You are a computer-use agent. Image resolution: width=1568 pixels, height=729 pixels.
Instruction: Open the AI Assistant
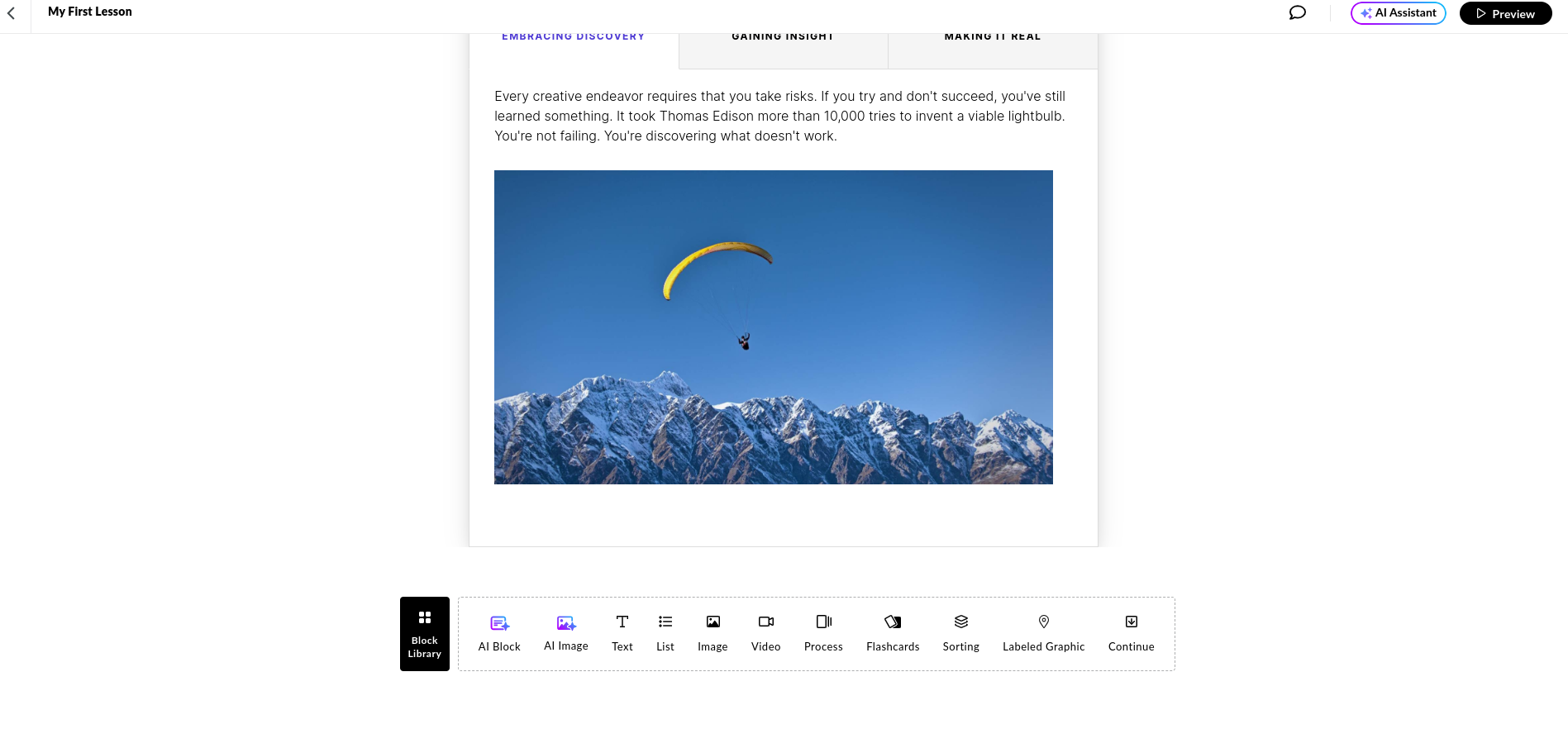(x=1398, y=13)
